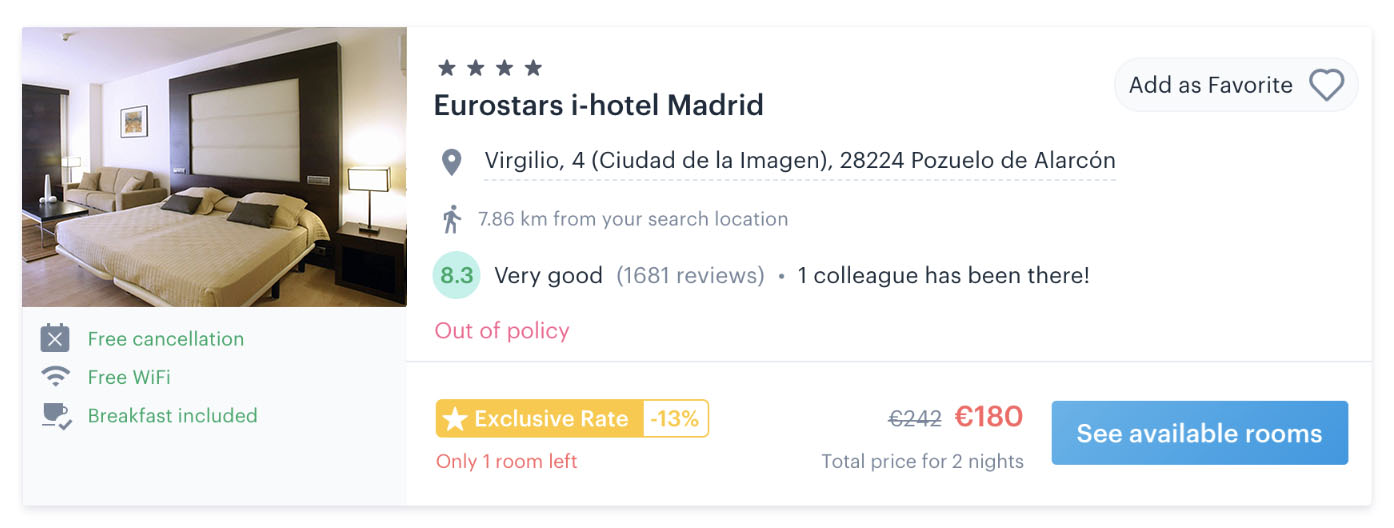The width and height of the screenshot is (1394, 528).
Task: Open See available rooms
Action: coord(1199,433)
